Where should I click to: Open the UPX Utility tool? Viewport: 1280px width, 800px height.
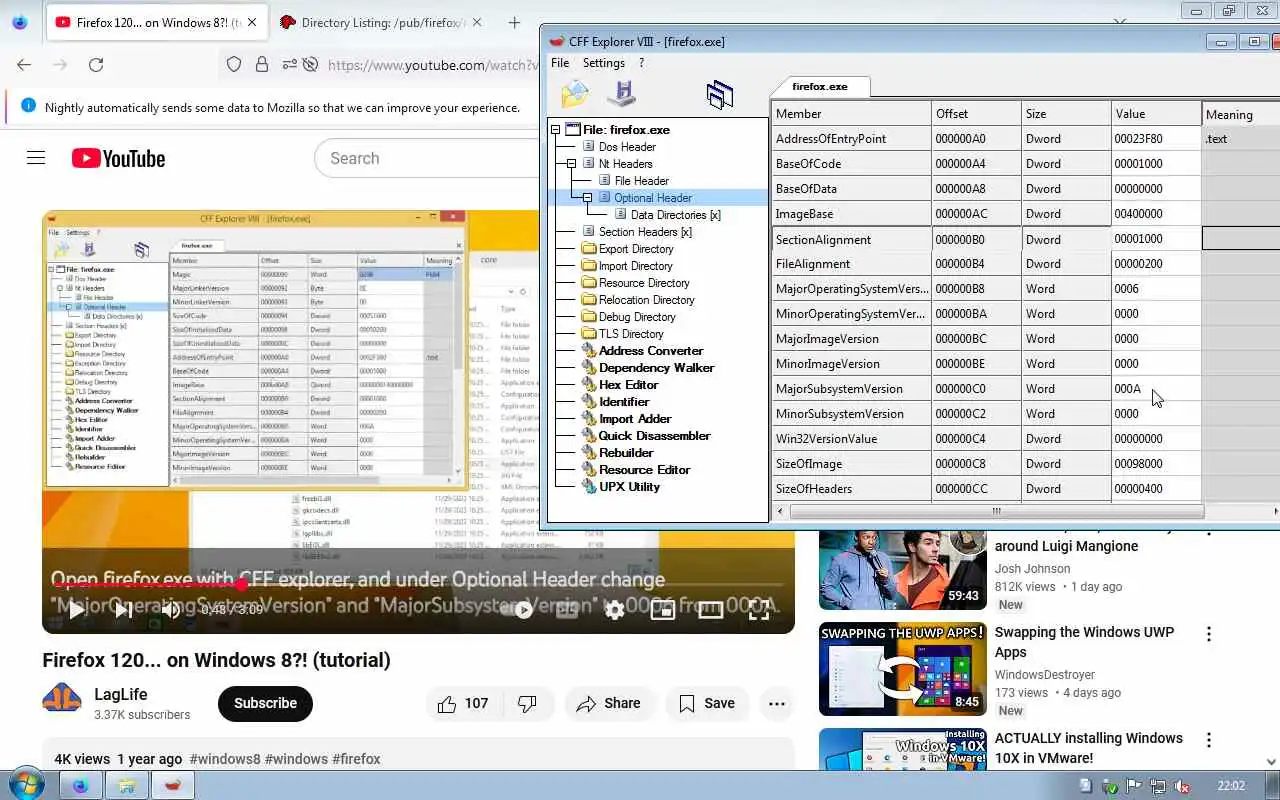click(630, 487)
